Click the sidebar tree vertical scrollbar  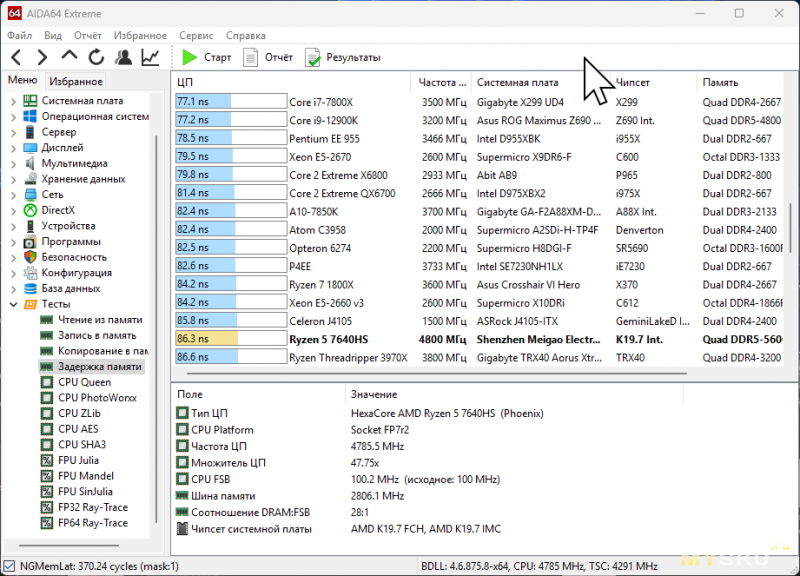[156, 329]
